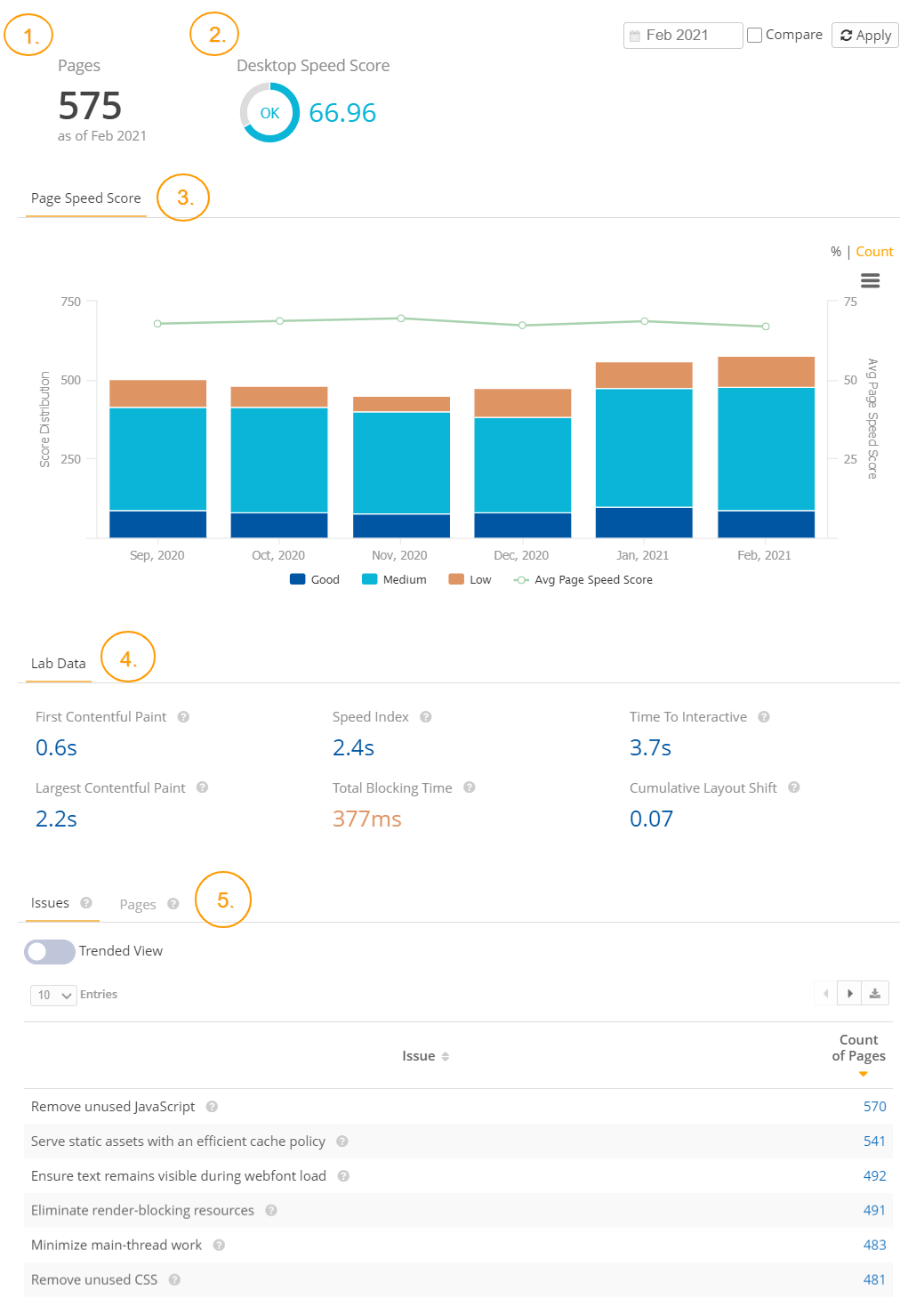Toggle the Good legend item below chart
924x1299 pixels.
click(x=314, y=579)
